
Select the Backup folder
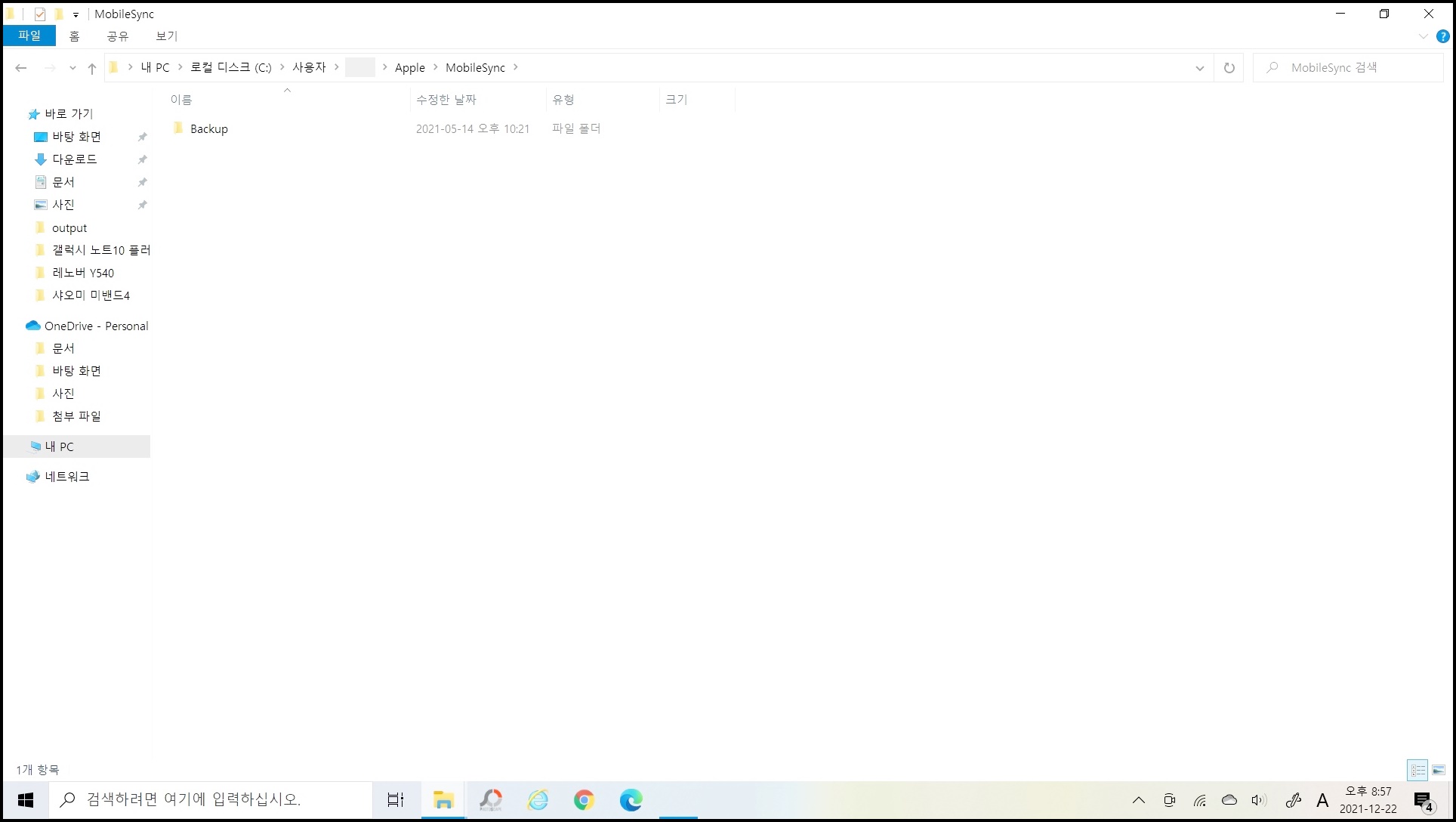click(x=208, y=128)
